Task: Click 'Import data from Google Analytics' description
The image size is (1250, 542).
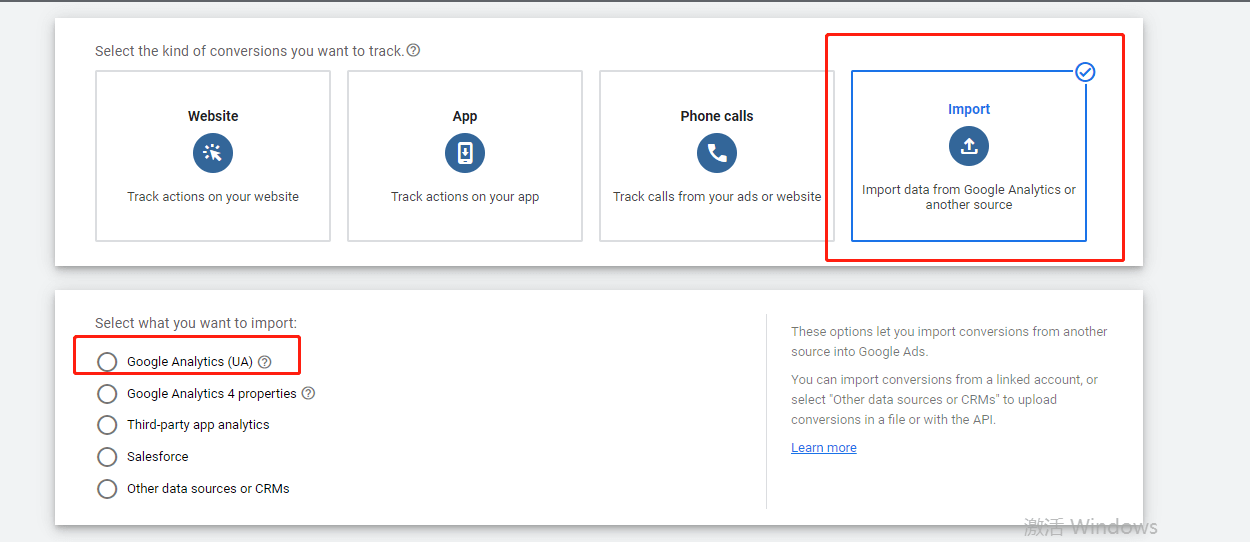Action: click(969, 197)
